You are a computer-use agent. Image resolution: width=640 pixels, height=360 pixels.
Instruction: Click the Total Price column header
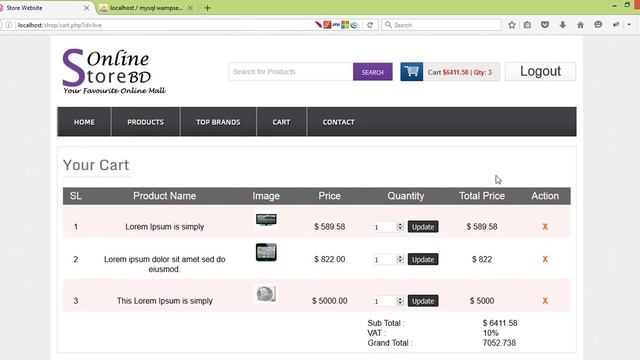[482, 196]
